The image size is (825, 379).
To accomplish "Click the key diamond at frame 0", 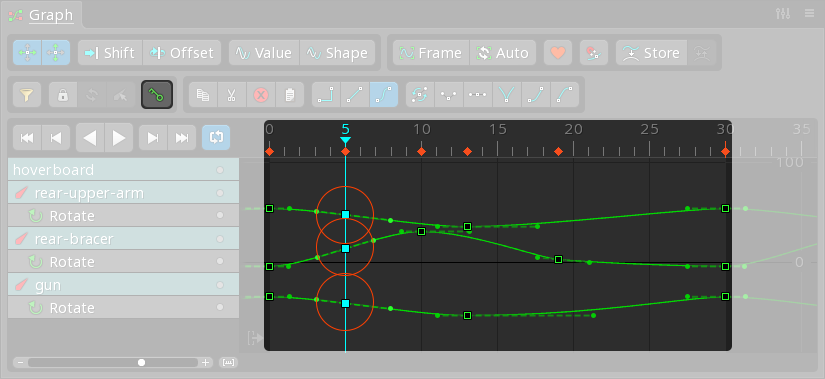I will (269, 152).
